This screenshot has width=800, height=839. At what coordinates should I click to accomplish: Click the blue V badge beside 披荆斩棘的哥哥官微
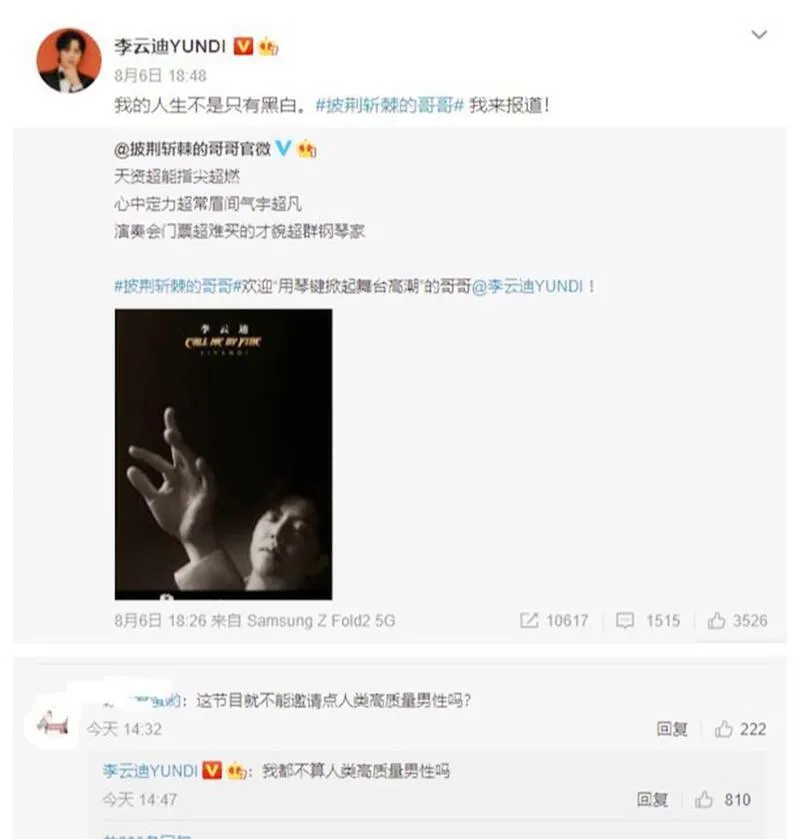[x=283, y=148]
